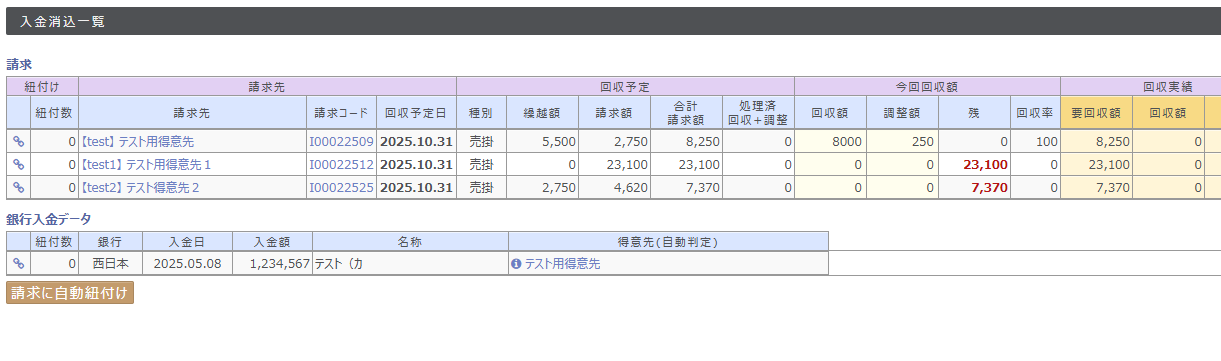The width and height of the screenshot is (1221, 361).
Task: Click 回収予定日 column header
Action: click(416, 113)
